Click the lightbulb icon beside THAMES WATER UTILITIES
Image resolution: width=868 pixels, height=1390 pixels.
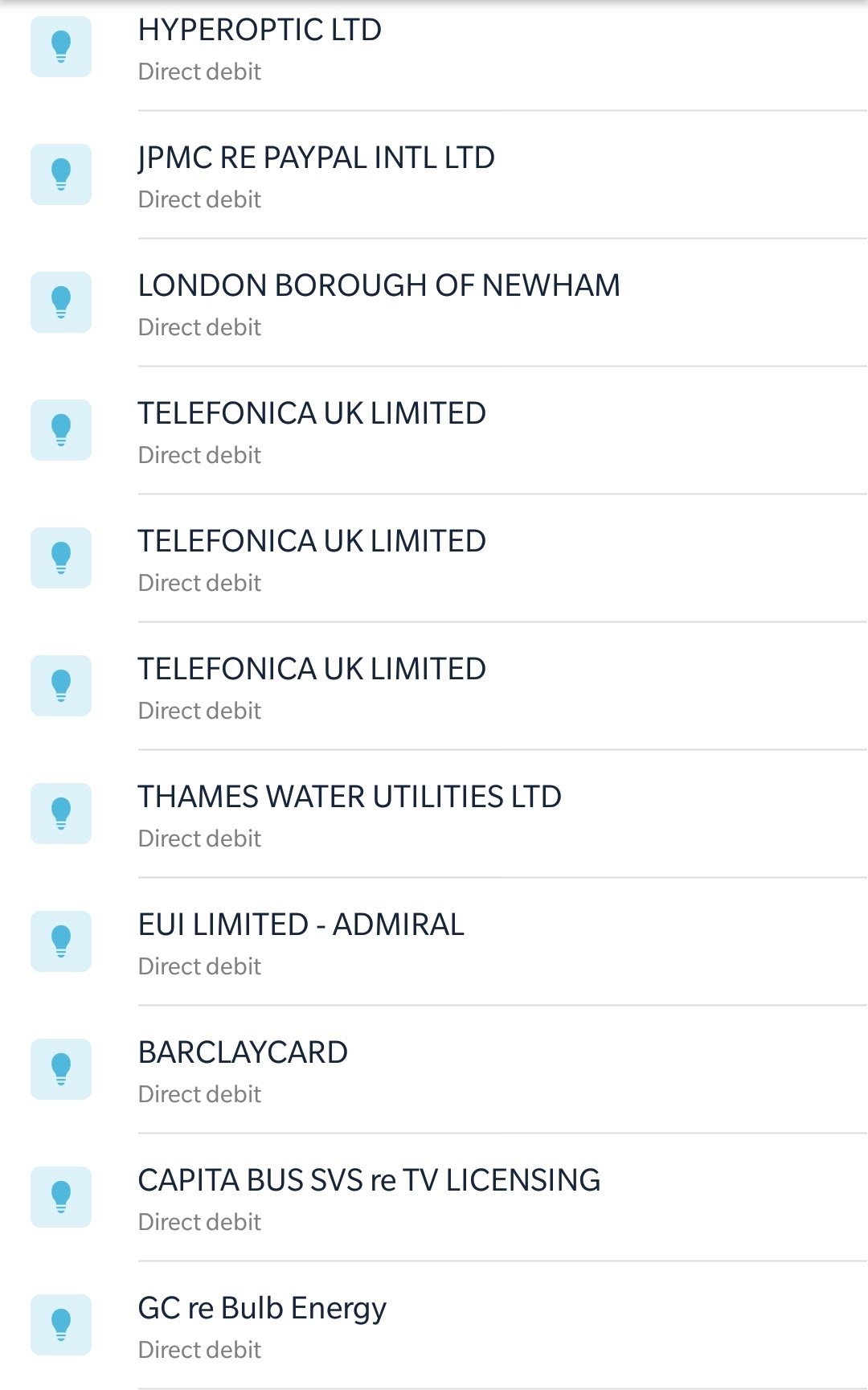61,814
